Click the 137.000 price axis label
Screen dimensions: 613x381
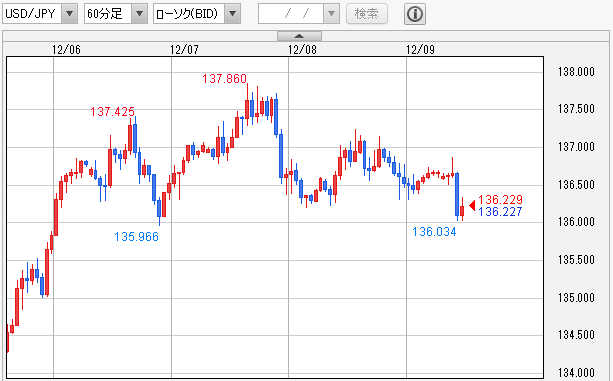click(x=576, y=147)
